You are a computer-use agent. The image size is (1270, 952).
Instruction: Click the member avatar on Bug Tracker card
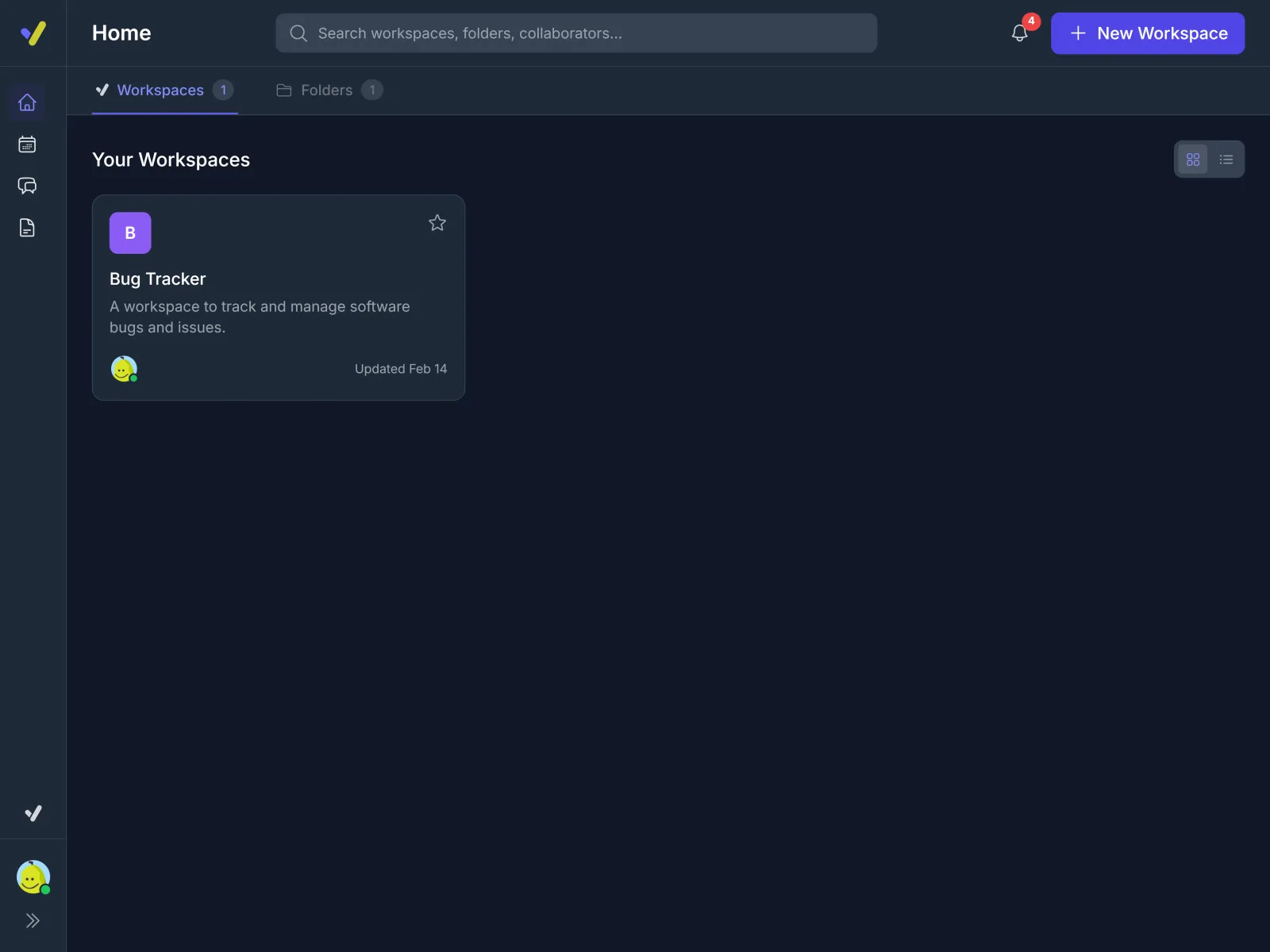[124, 369]
